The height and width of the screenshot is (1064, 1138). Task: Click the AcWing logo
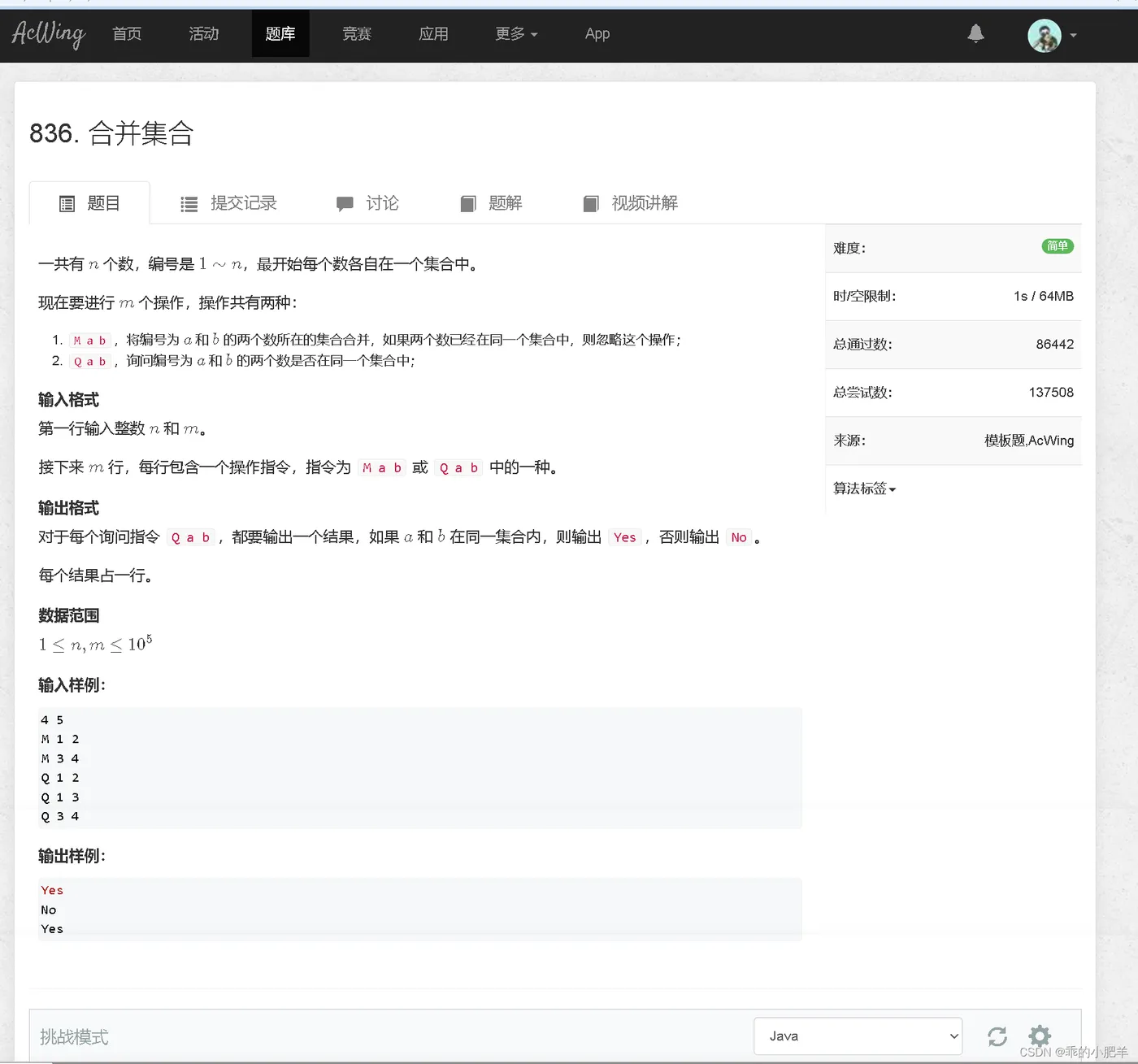(49, 34)
